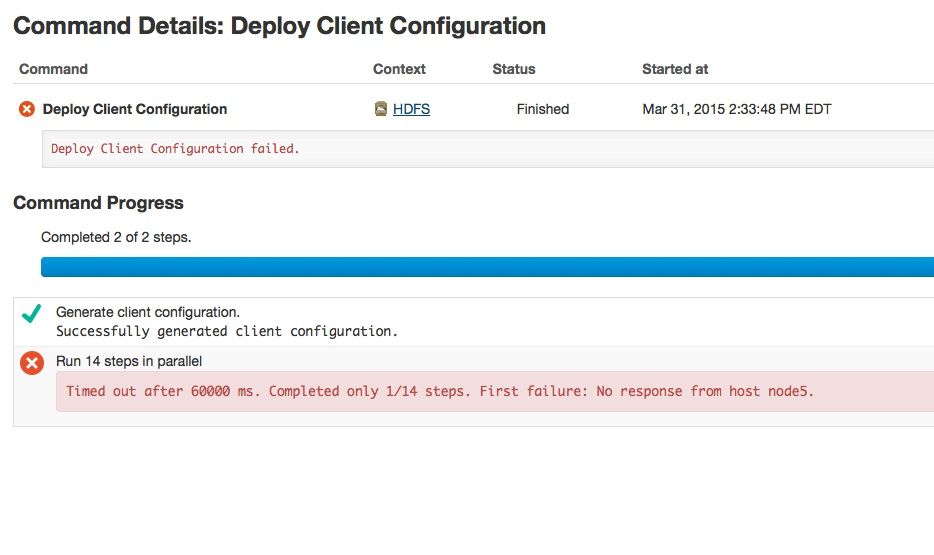934x555 pixels.
Task: Click the HDFS service icon
Action: tap(381, 109)
